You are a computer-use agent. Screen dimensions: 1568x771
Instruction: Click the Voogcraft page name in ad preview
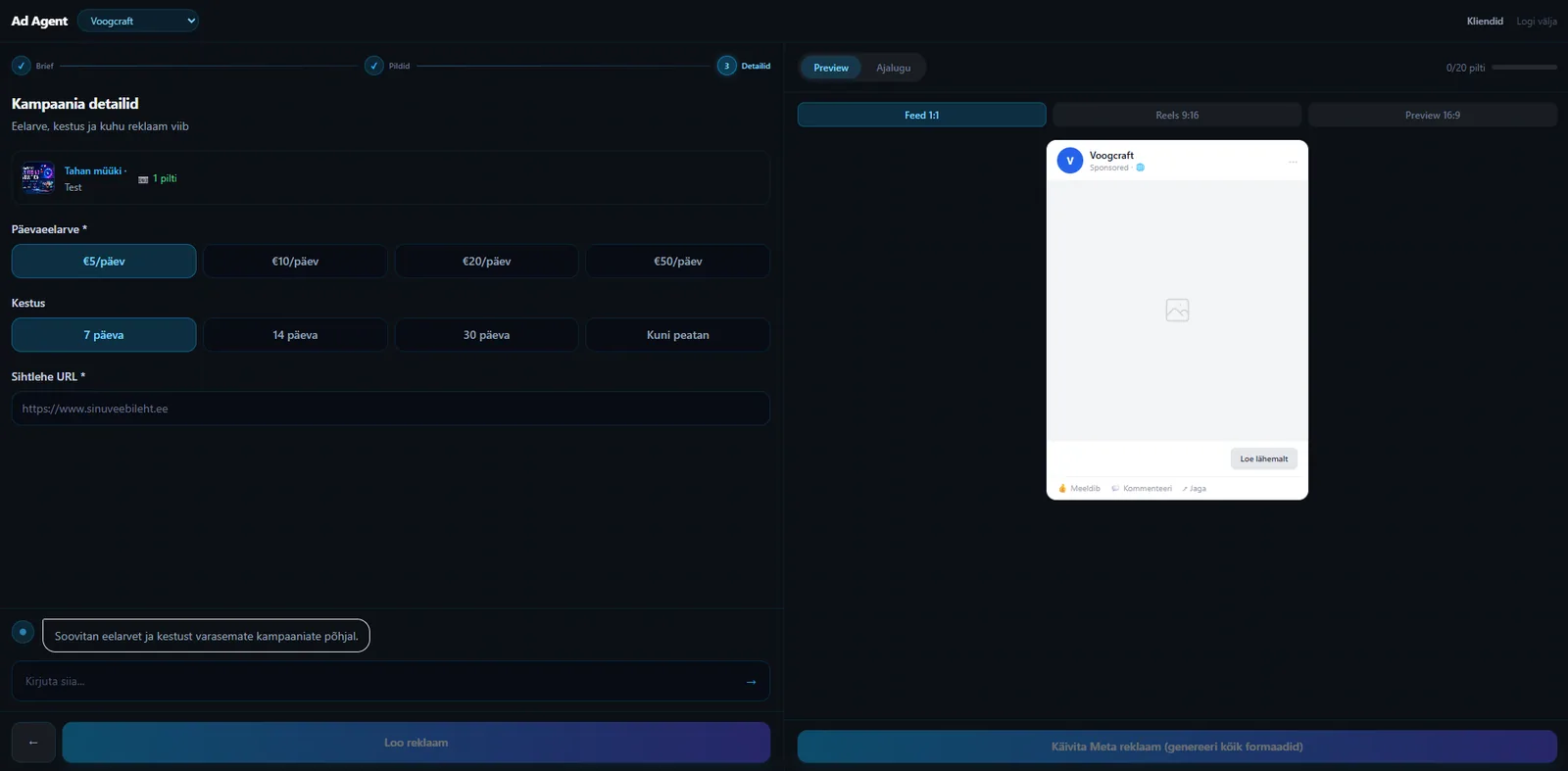(x=1111, y=155)
